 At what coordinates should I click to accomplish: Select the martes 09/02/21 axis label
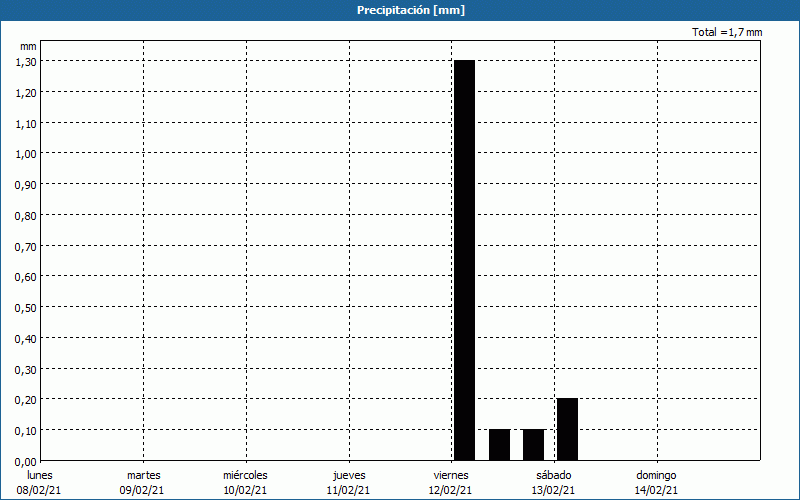click(142, 483)
